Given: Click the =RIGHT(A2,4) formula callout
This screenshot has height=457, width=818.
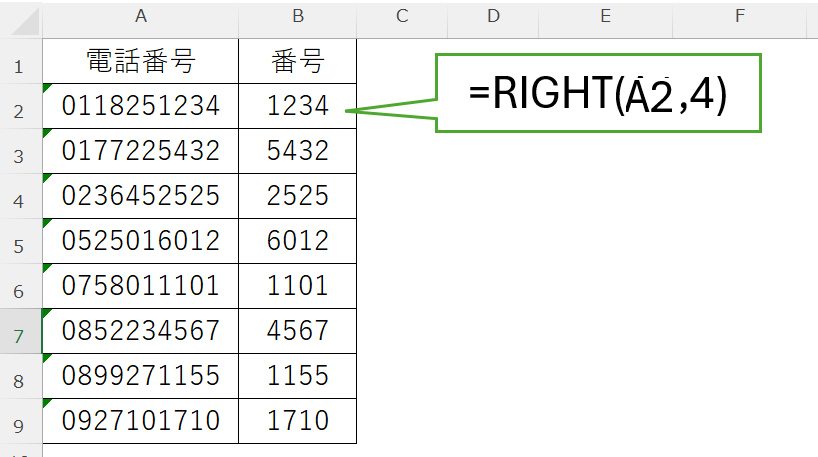Looking at the screenshot, I should click(x=598, y=93).
